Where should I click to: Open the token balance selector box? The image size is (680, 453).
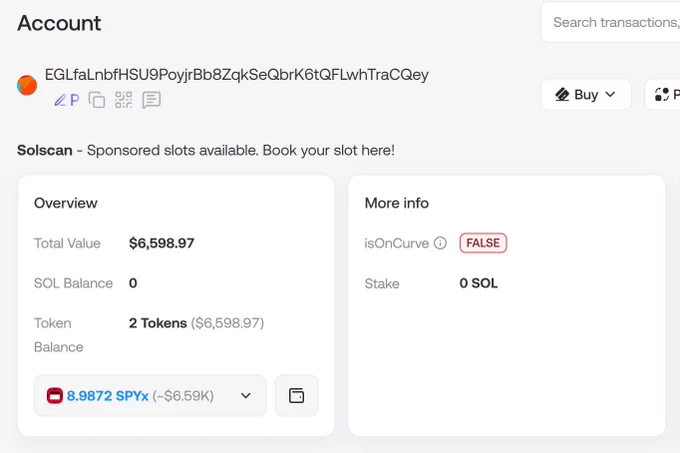tap(150, 395)
